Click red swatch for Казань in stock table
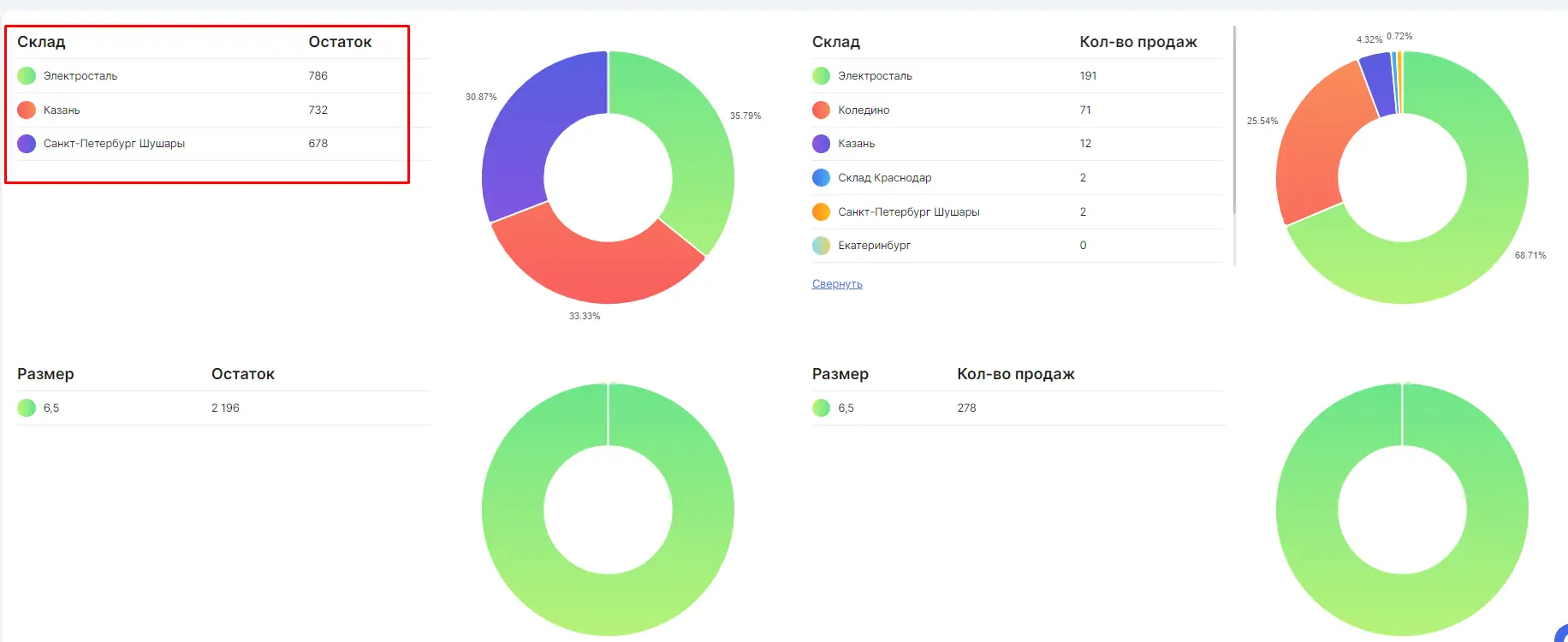1568x642 pixels. pos(27,110)
